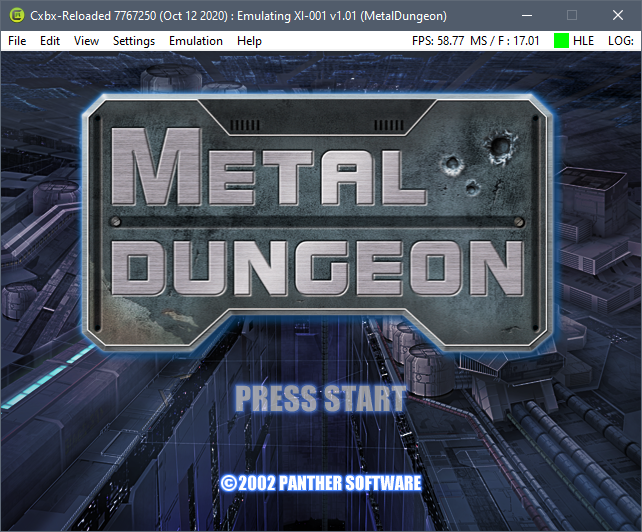Click the FPS: 58.77 readout
This screenshot has height=532, width=642.
pyautogui.click(x=438, y=41)
